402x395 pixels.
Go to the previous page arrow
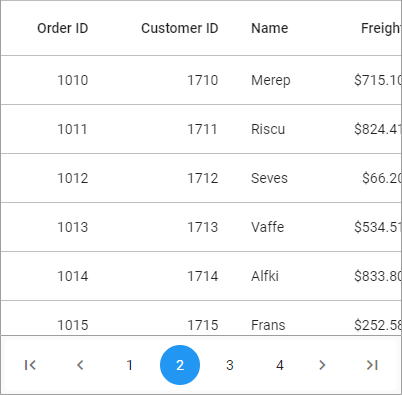(80, 365)
